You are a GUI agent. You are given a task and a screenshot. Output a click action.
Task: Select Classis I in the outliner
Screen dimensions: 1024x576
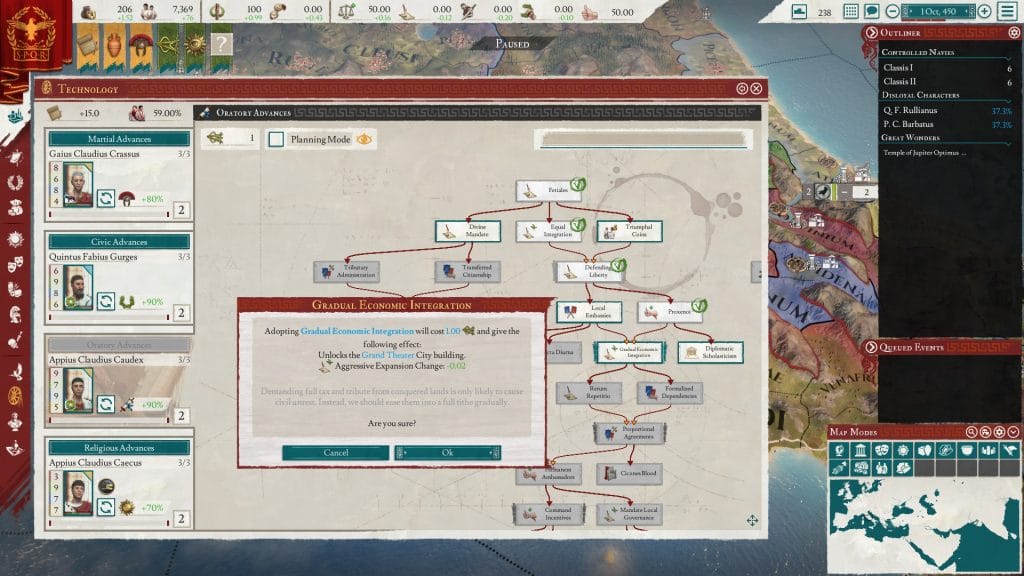[x=947, y=67]
